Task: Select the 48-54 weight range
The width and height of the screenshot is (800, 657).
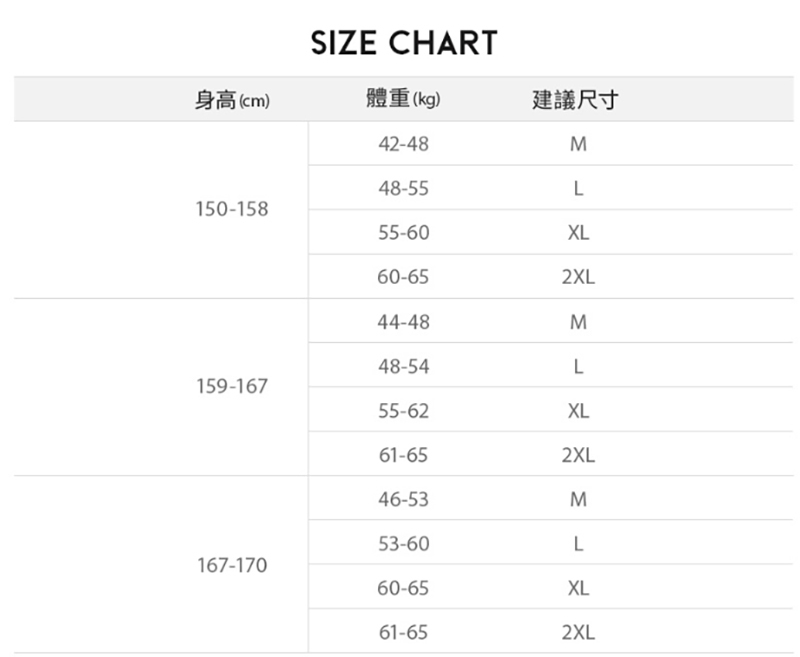Action: (403, 367)
